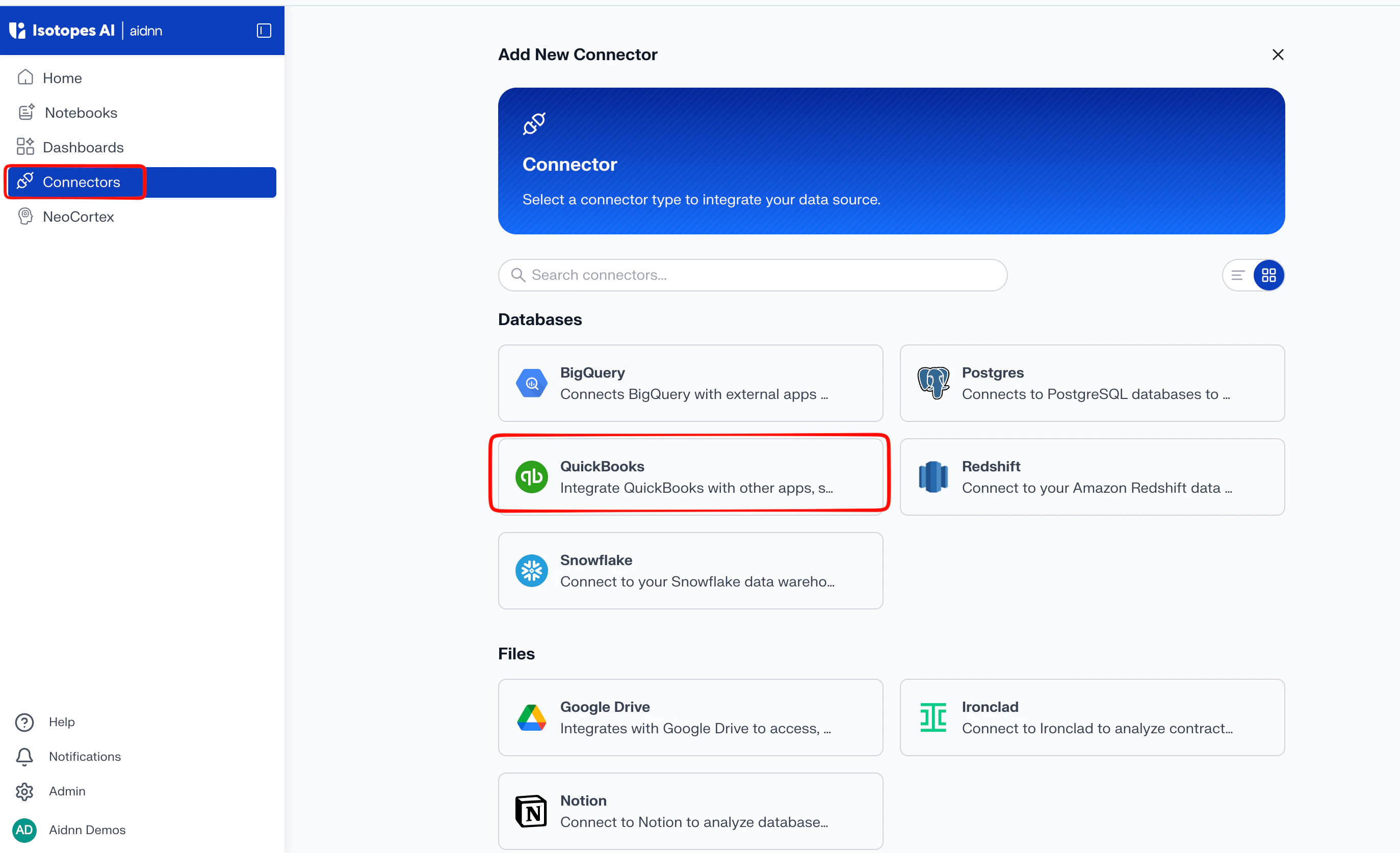Collapse the sidebar panel icon
Viewport: 1400px width, 853px height.
(x=264, y=30)
